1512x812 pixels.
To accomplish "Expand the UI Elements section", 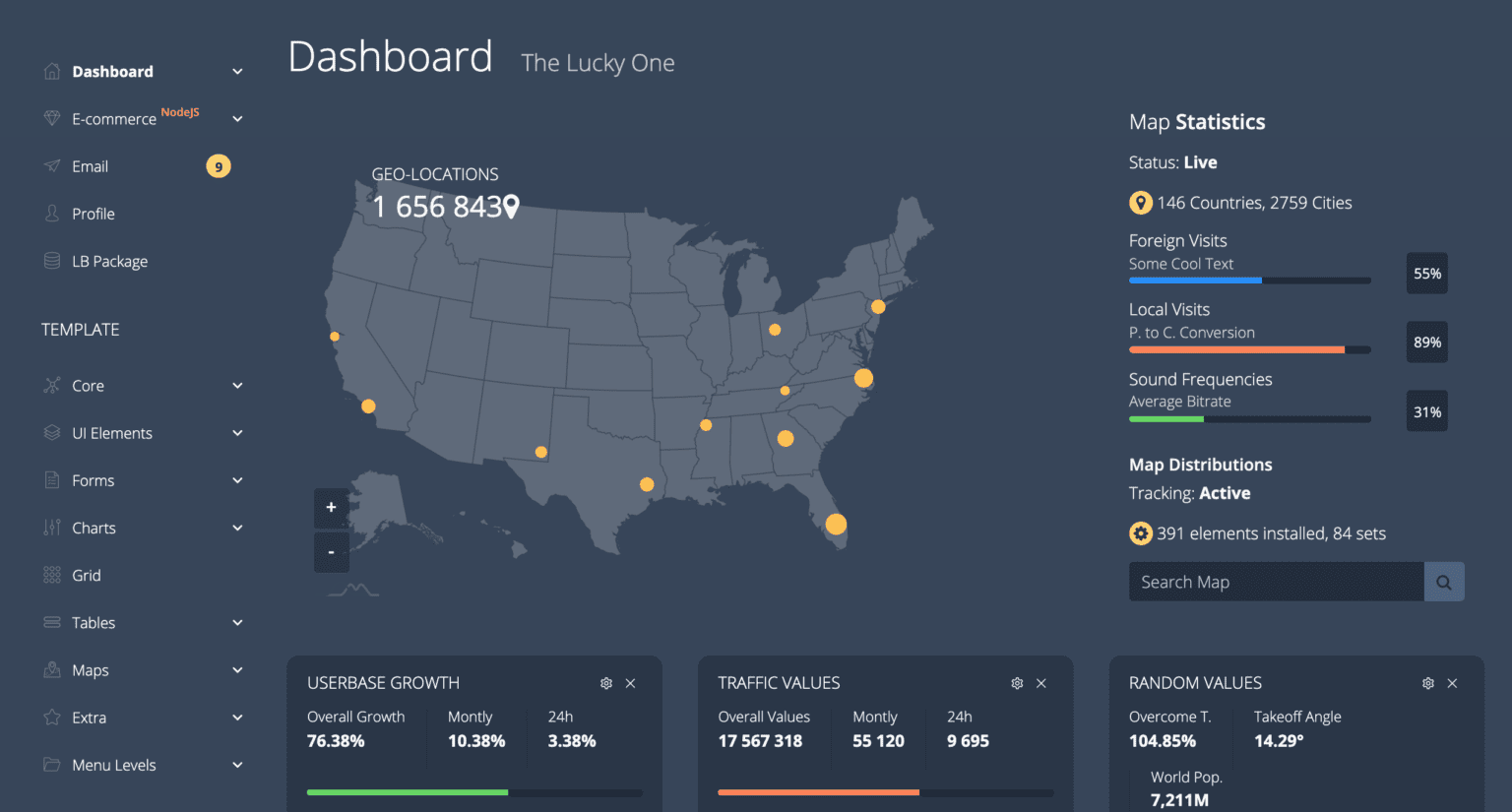I will point(237,432).
